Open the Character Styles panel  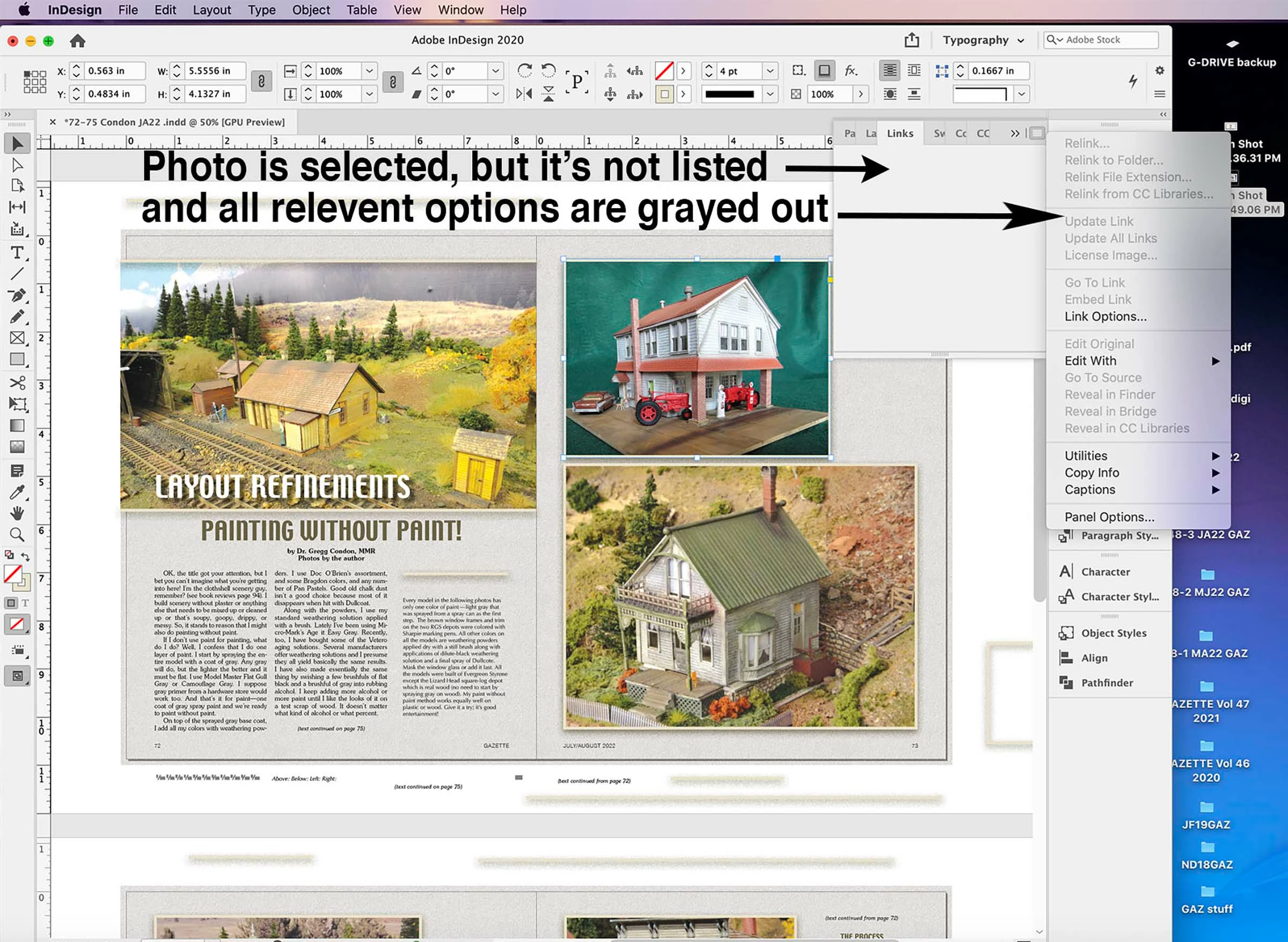pos(1119,597)
